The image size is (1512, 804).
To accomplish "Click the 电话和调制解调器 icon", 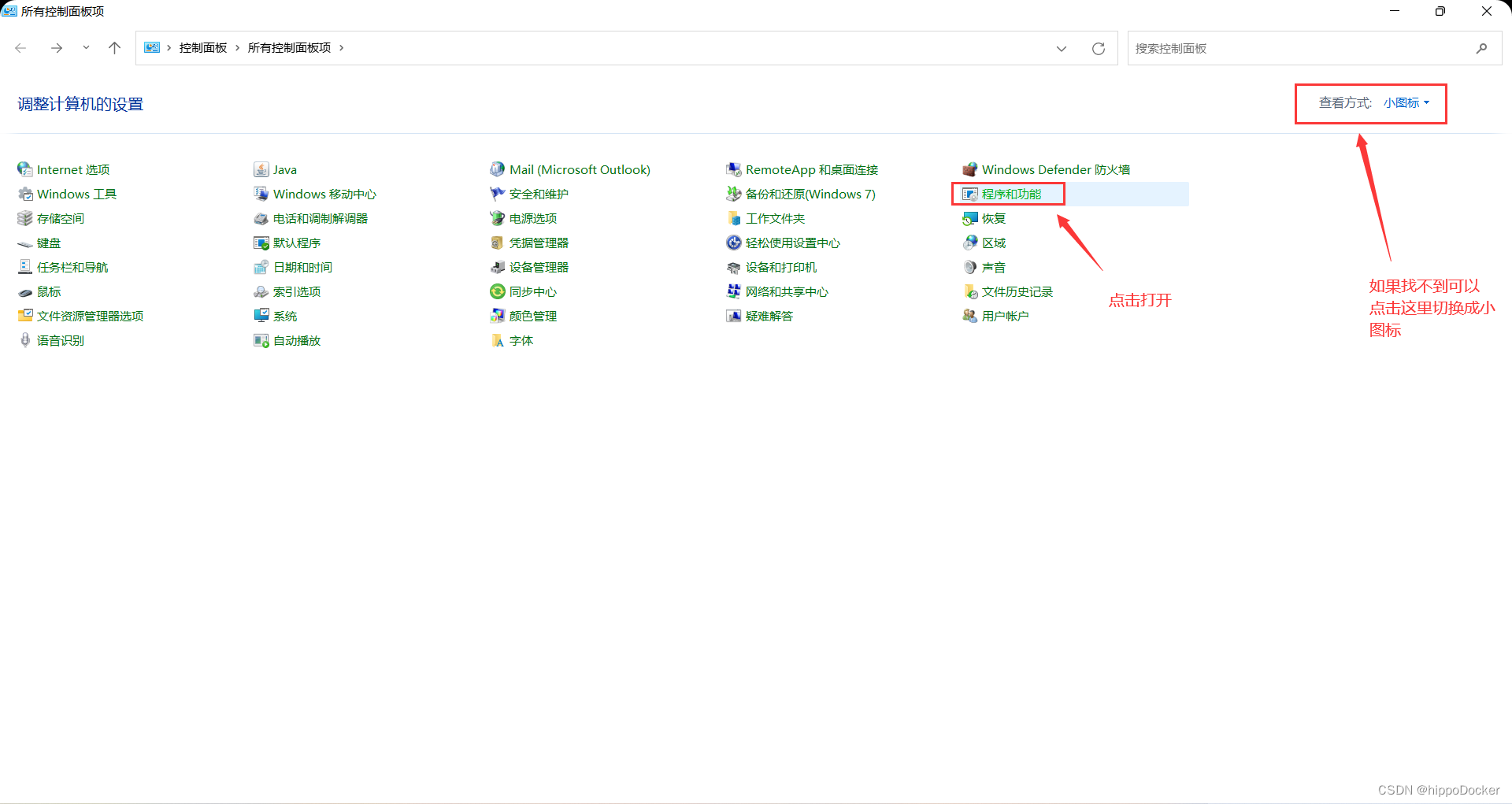I will tap(261, 218).
